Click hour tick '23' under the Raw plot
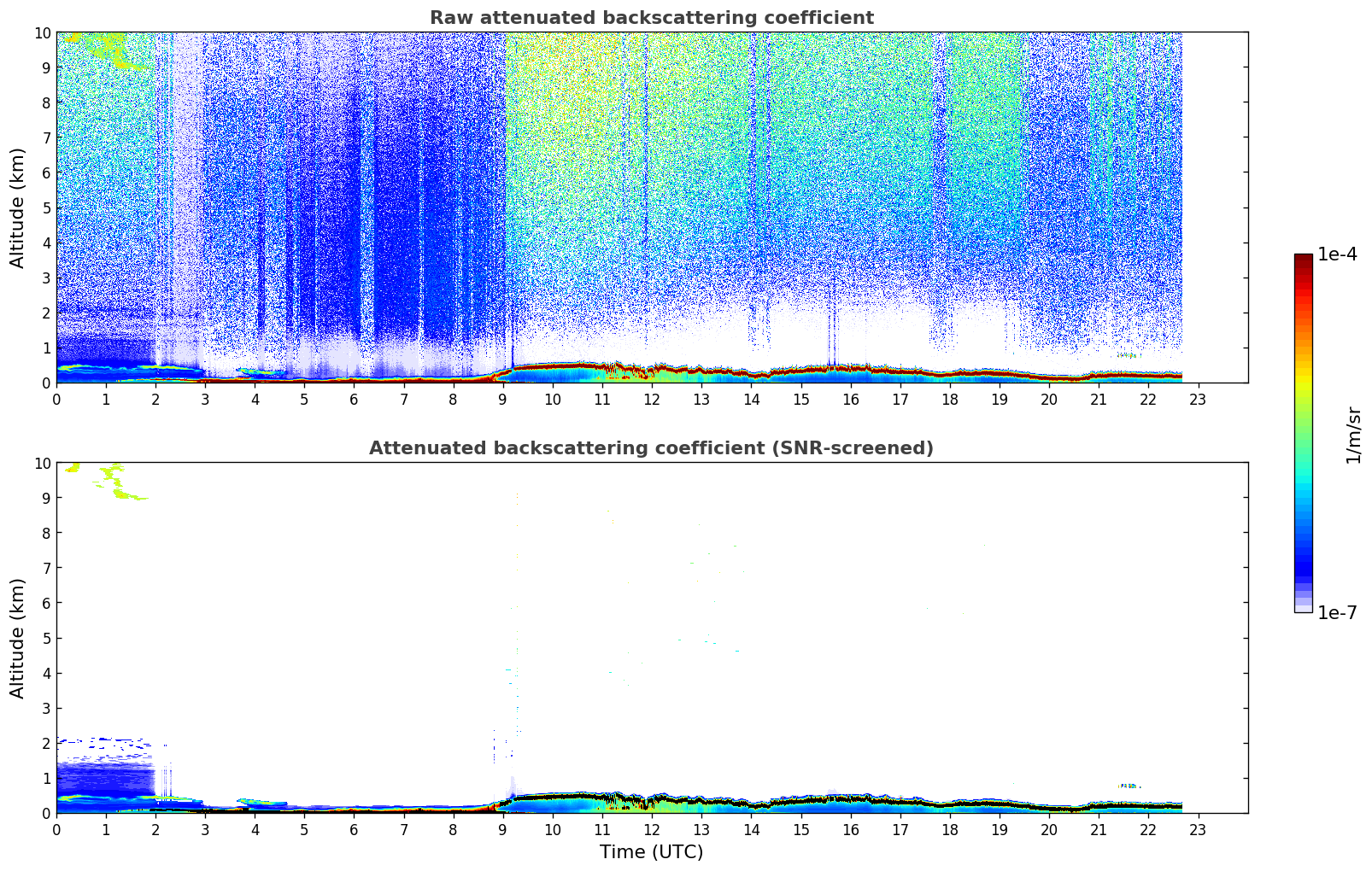The image size is (1372, 871). 1198,400
